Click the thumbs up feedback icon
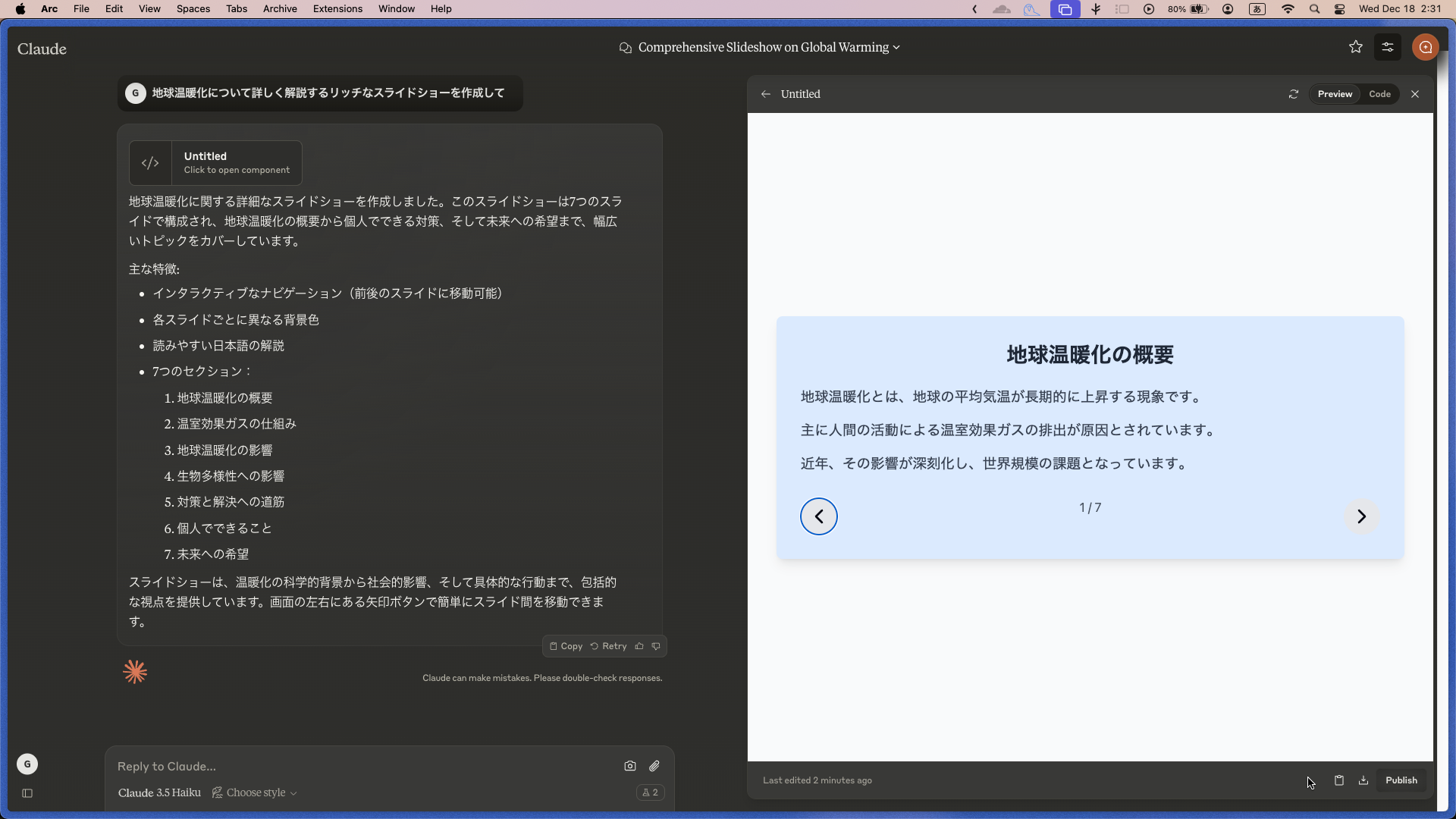Image resolution: width=1456 pixels, height=819 pixels. 639,646
